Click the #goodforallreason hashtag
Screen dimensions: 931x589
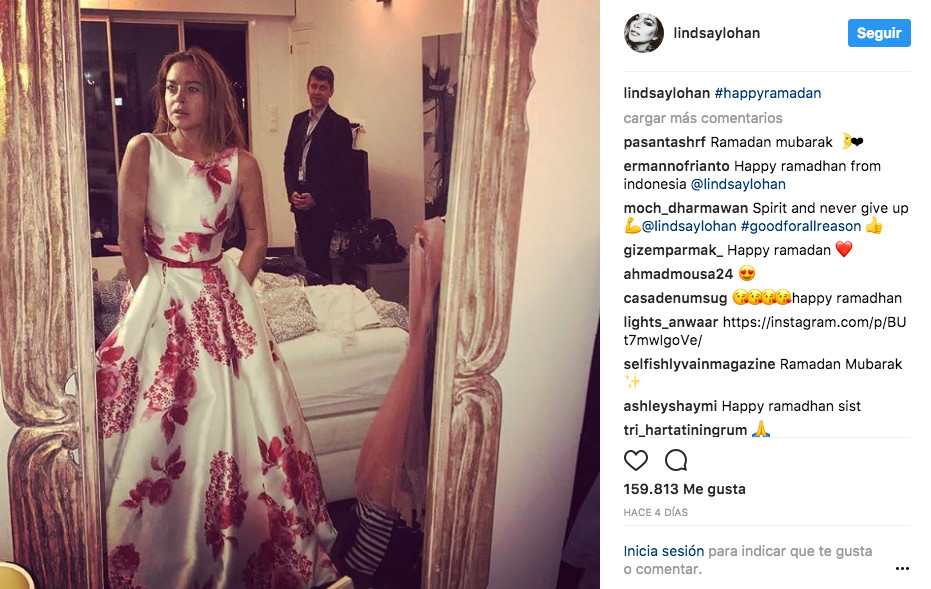(801, 226)
